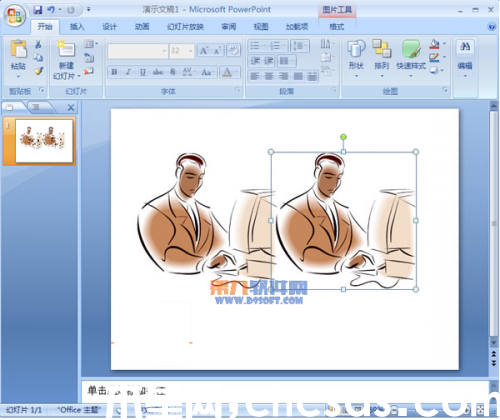
Task: Align text to the left
Action: (255, 76)
